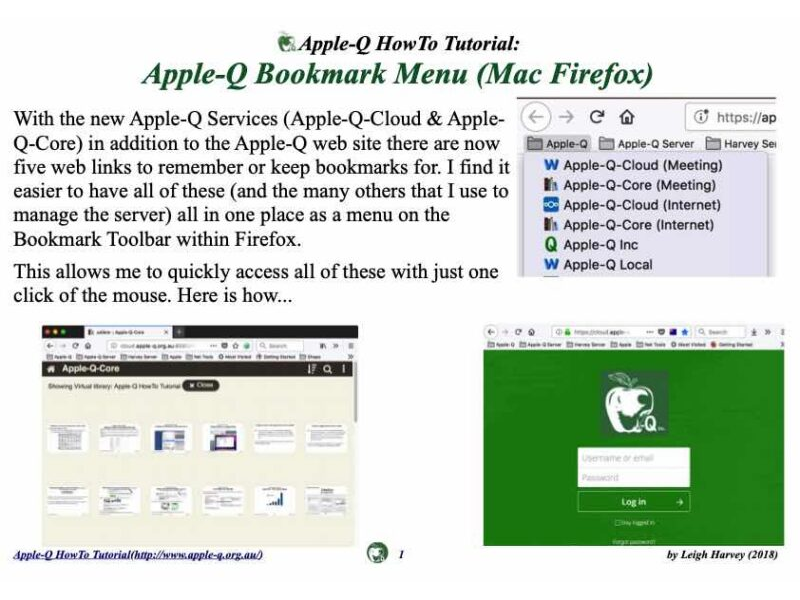Click the Username or email field
The width and height of the screenshot is (800, 600).
[634, 458]
